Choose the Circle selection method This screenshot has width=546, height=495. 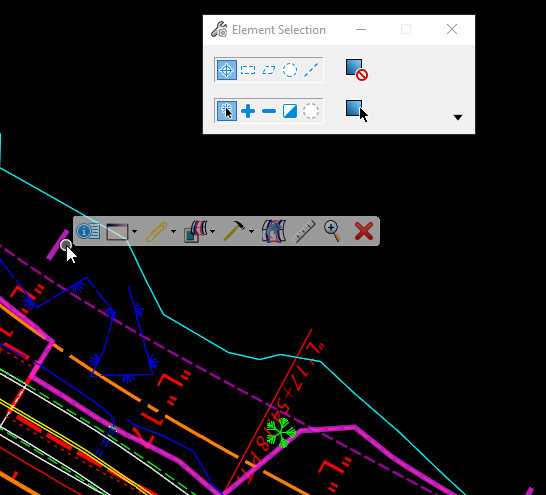290,70
